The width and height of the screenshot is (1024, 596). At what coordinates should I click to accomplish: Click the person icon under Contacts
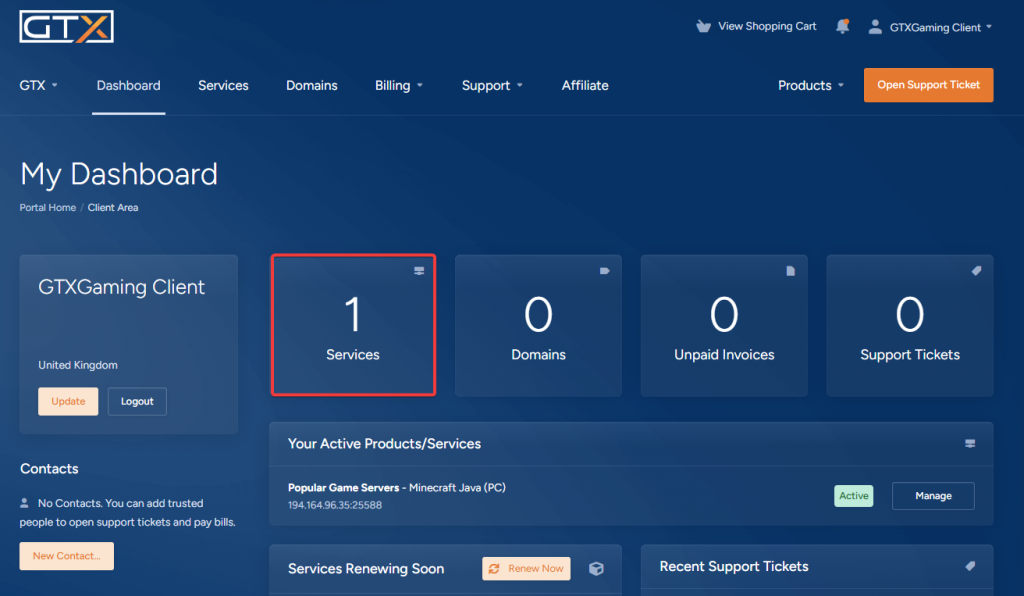tap(24, 503)
